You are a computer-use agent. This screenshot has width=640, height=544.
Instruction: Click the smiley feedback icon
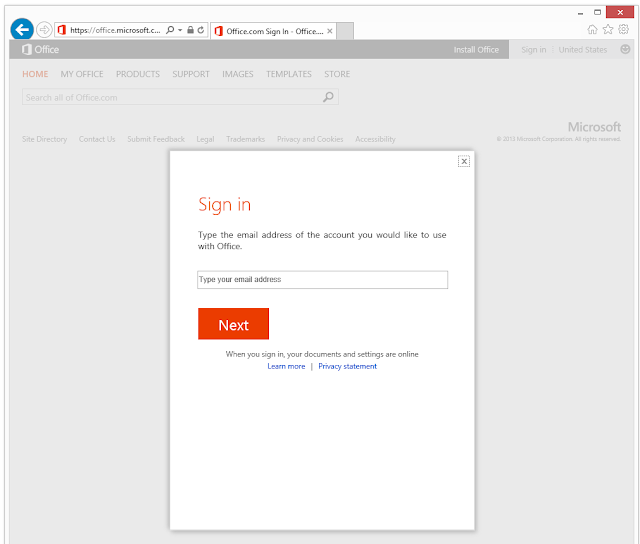pos(625,49)
